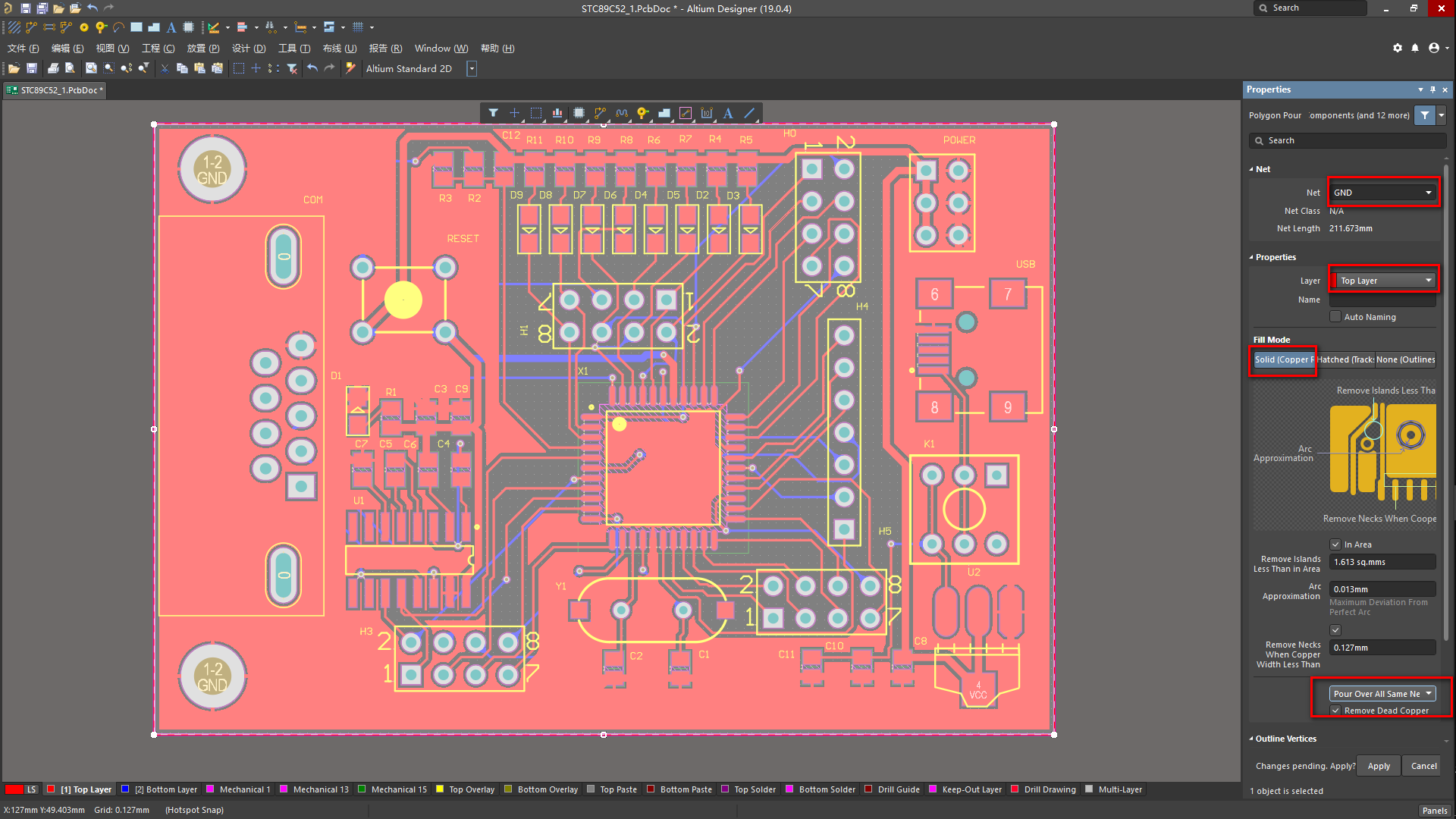The image size is (1456, 819).
Task: Select the Place Via tool in active bar
Action: [642, 114]
